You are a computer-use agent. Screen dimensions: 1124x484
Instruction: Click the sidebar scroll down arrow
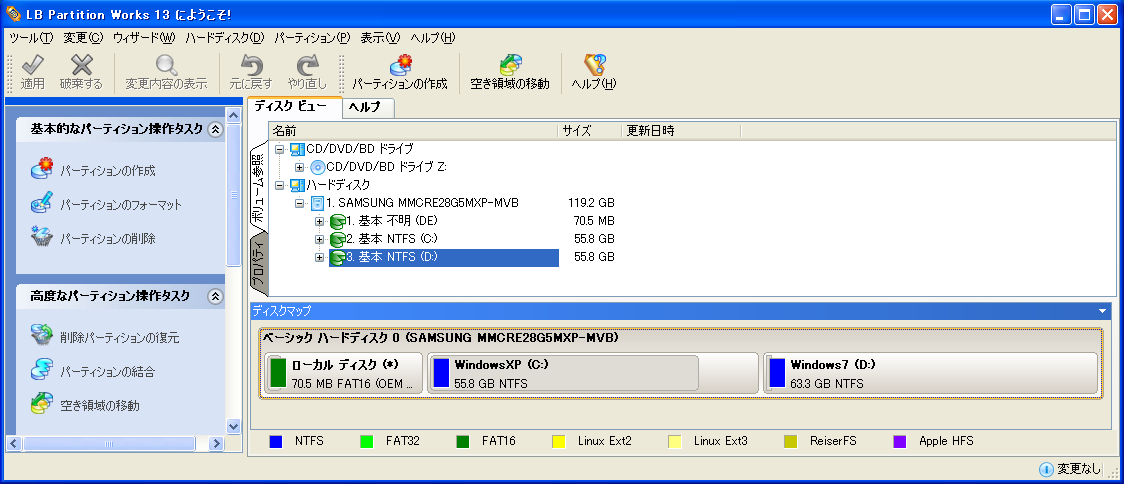coord(233,426)
